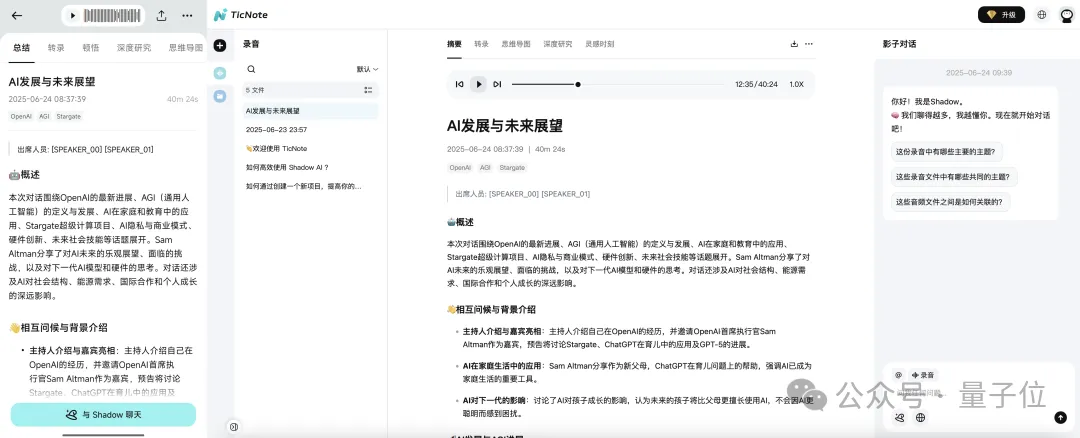The width and height of the screenshot is (1080, 438).
Task: Play the AI发展与未来展望 recording in the desktop player
Action: coord(478,84)
